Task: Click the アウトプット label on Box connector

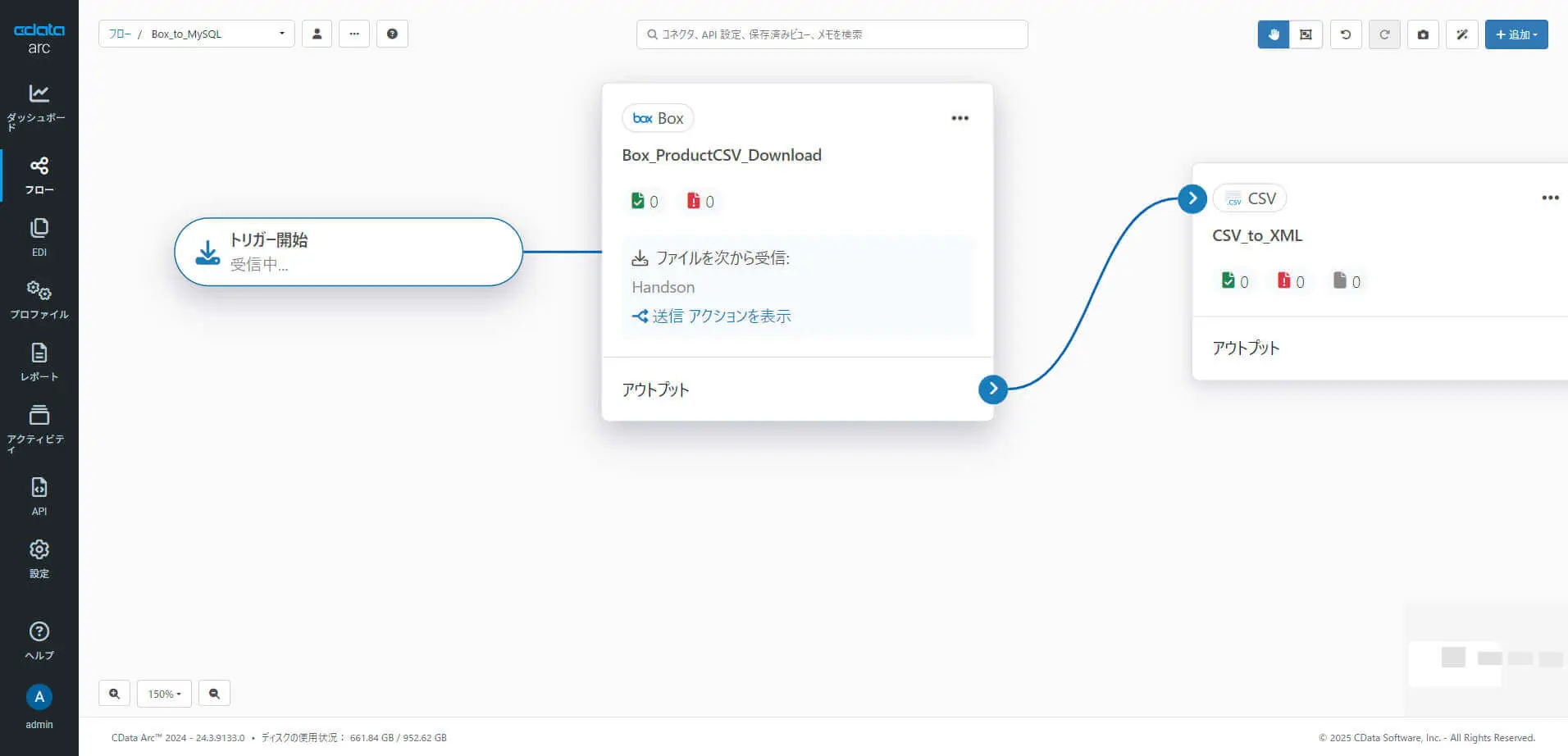Action: pos(655,389)
